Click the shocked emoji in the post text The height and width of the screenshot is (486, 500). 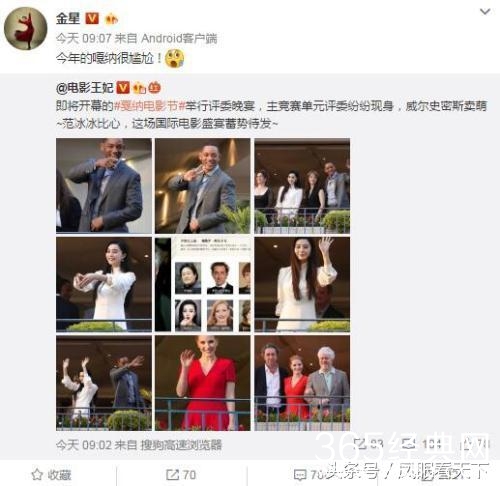pos(175,58)
